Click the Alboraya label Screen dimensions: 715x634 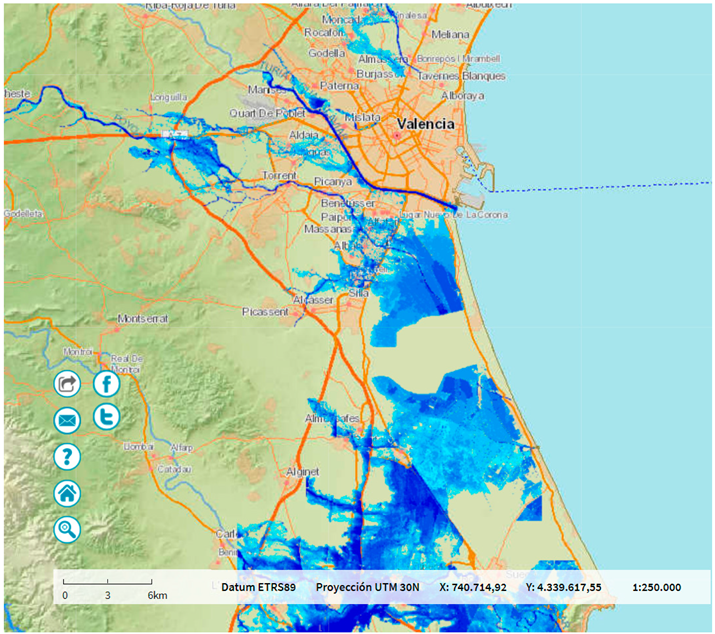point(462,96)
